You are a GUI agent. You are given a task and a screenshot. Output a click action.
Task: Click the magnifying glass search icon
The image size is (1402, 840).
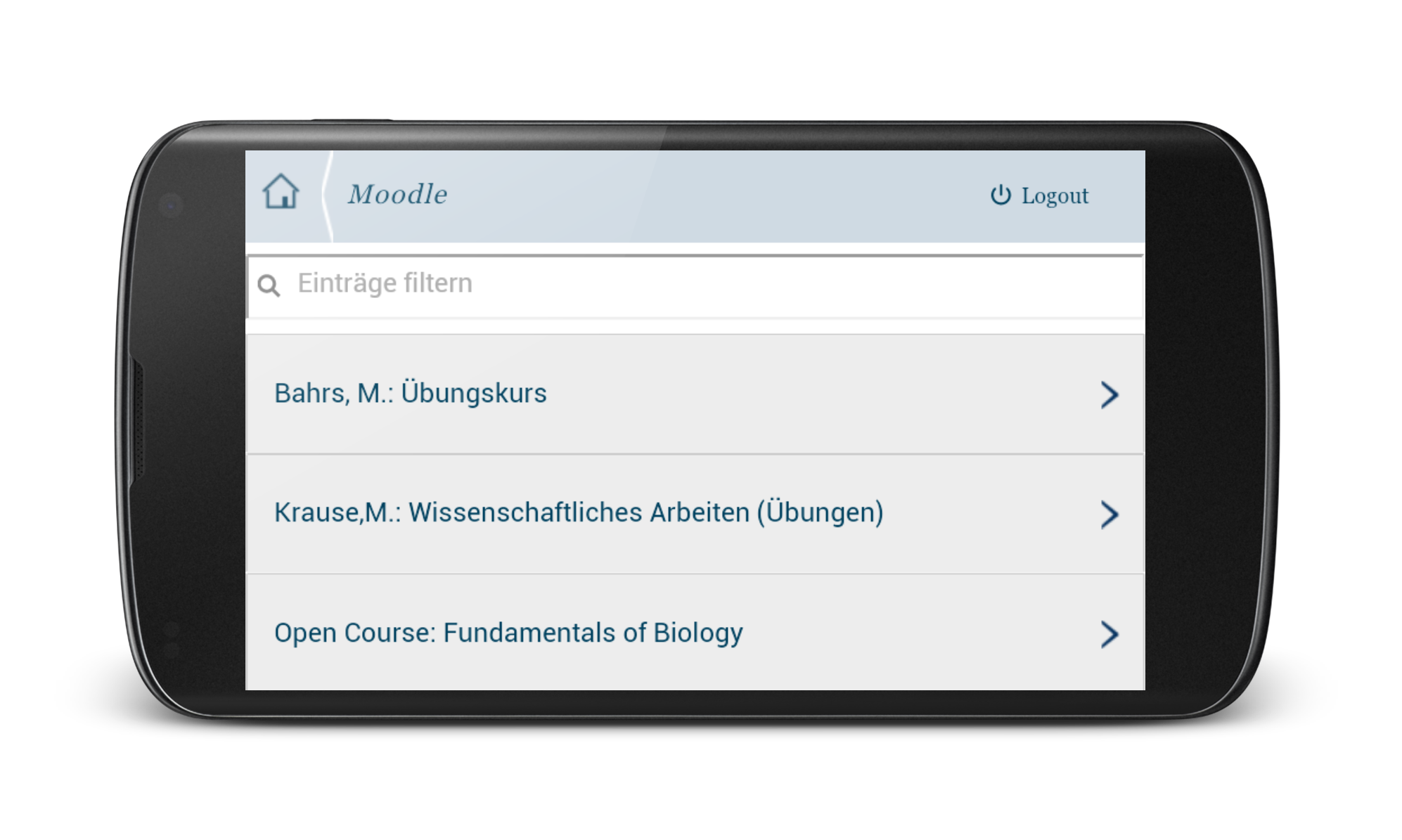tap(269, 285)
